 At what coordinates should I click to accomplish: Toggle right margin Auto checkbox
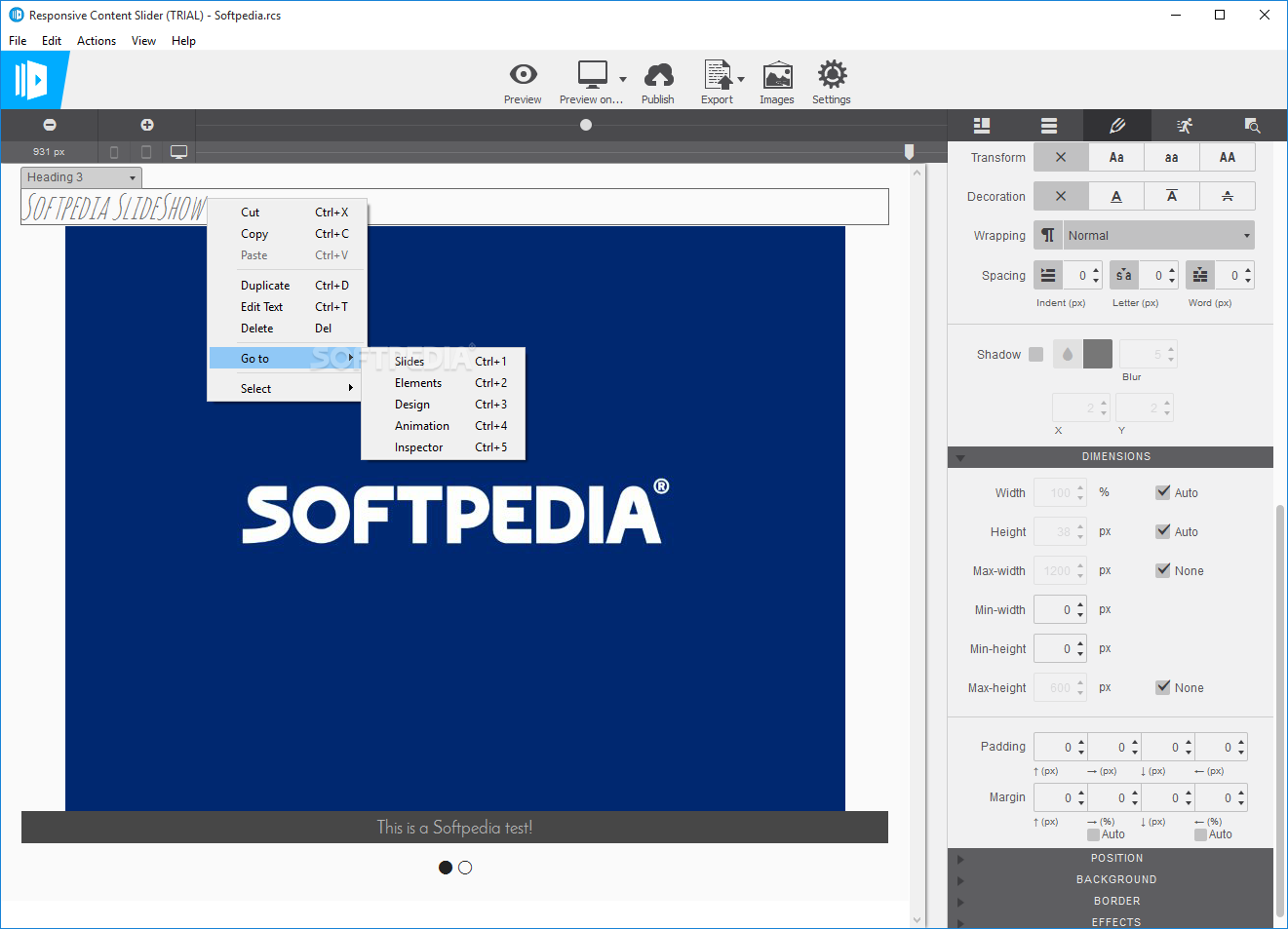coord(1093,834)
